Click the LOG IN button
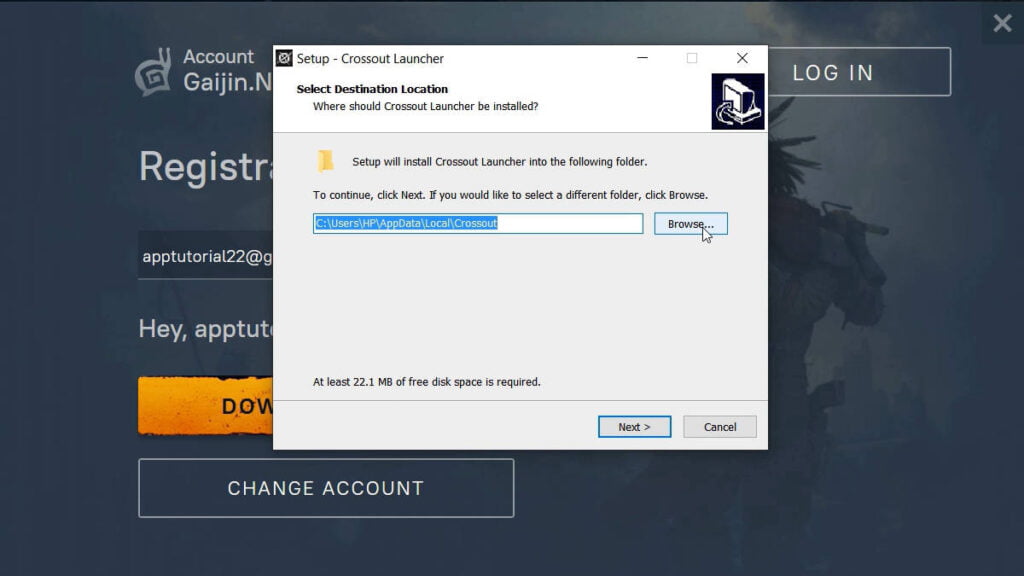Image resolution: width=1024 pixels, height=576 pixels. point(858,72)
